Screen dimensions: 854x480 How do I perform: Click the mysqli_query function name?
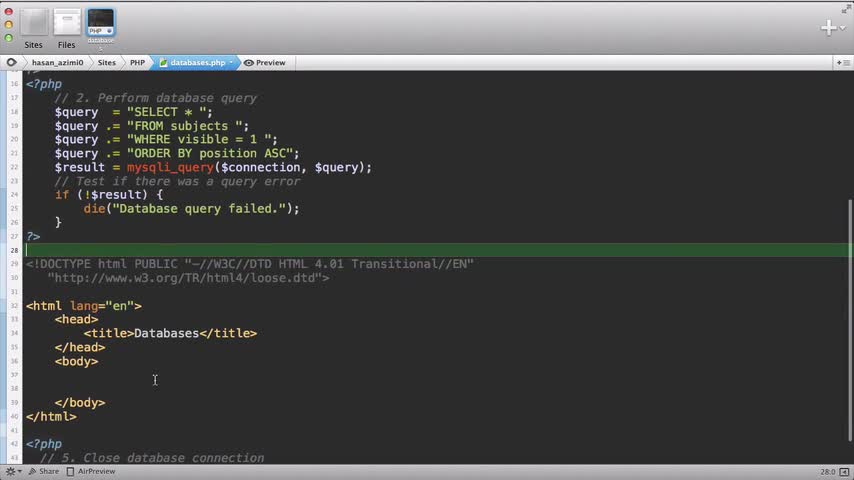pyautogui.click(x=170, y=167)
